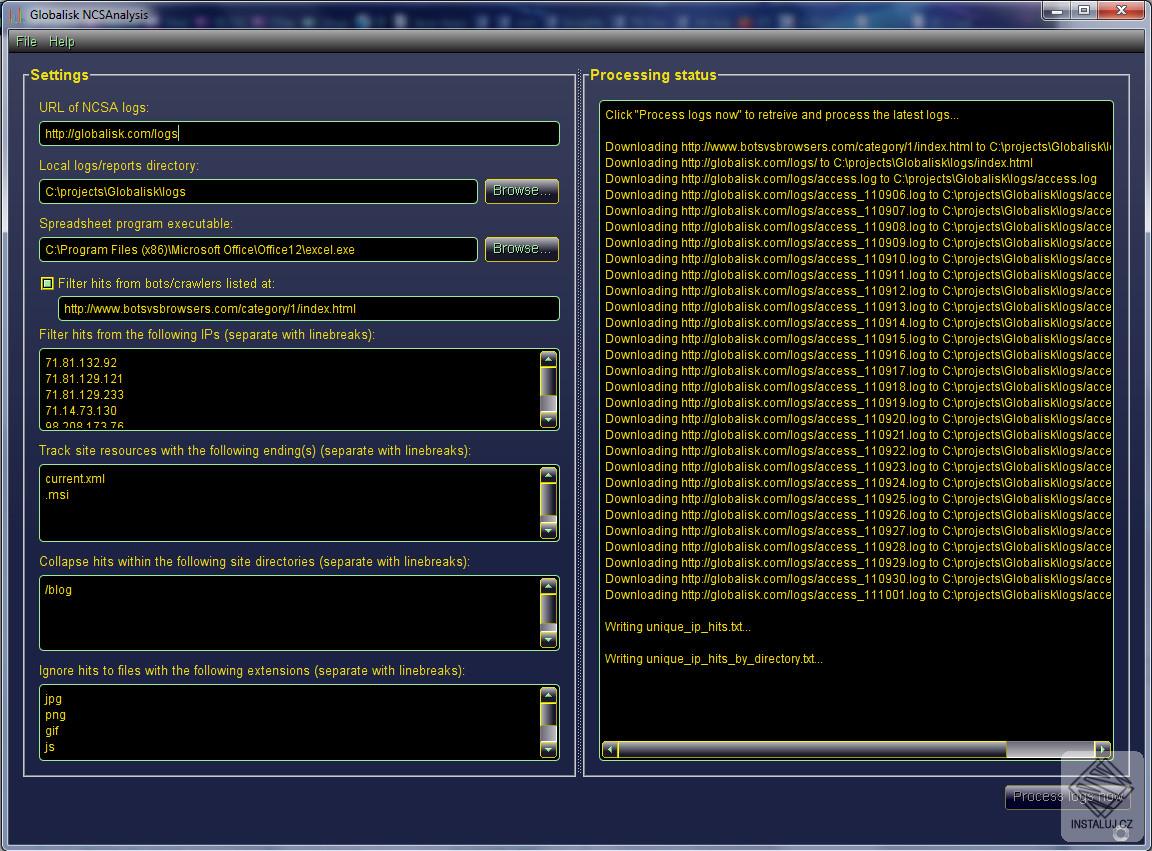Click the up arrow of the ignored extensions box
Viewport: 1152px width, 851px height.
tap(548, 695)
